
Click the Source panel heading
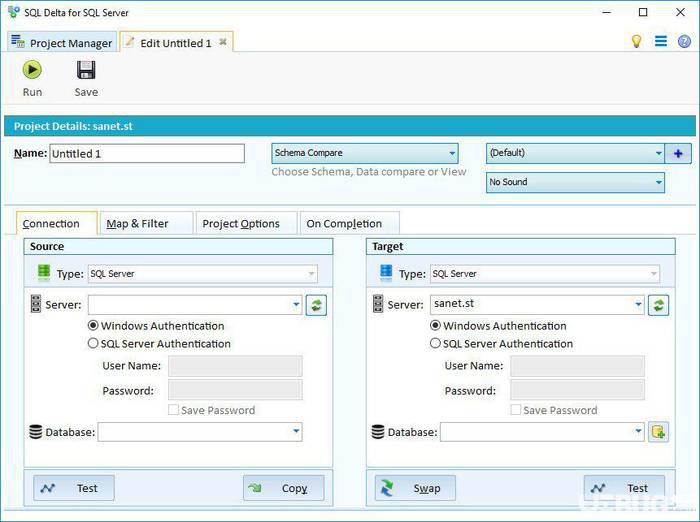(x=178, y=246)
